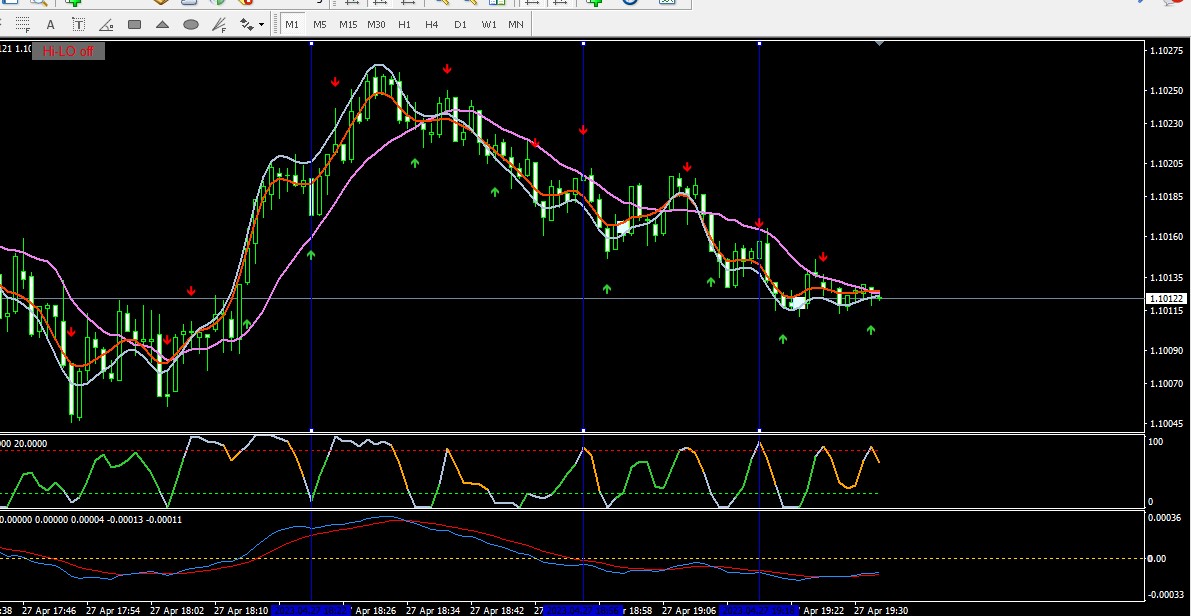
Task: Select the Text Label (T) tool
Action: point(78,24)
